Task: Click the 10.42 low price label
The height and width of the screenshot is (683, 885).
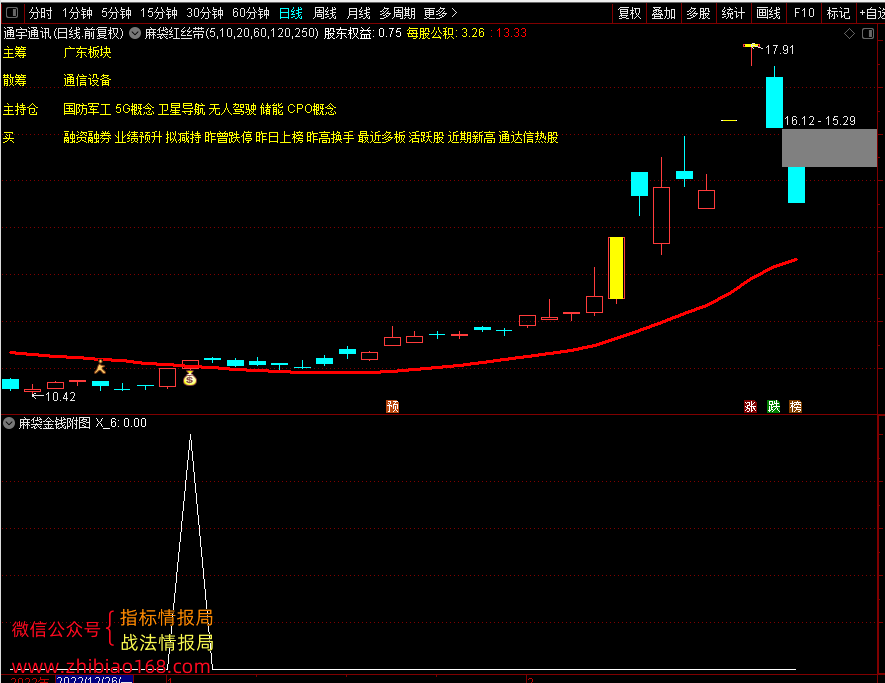Action: [x=60, y=397]
